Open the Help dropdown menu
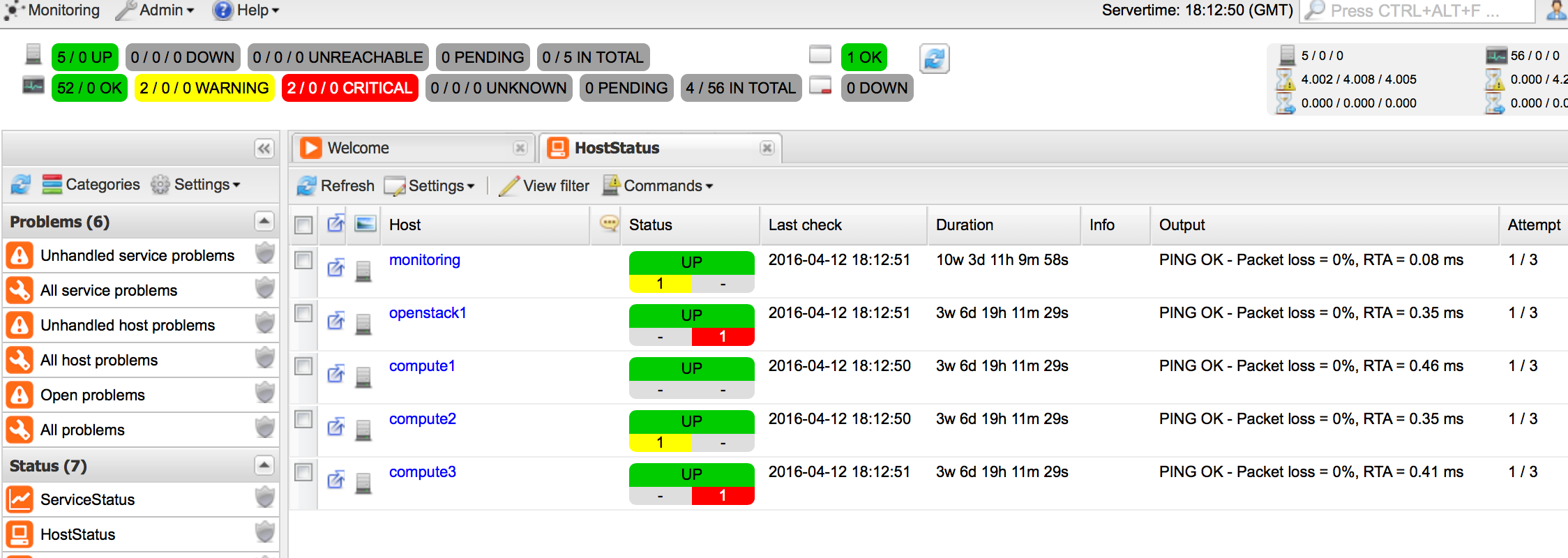Screen dimensions: 1568x558 pos(246,10)
